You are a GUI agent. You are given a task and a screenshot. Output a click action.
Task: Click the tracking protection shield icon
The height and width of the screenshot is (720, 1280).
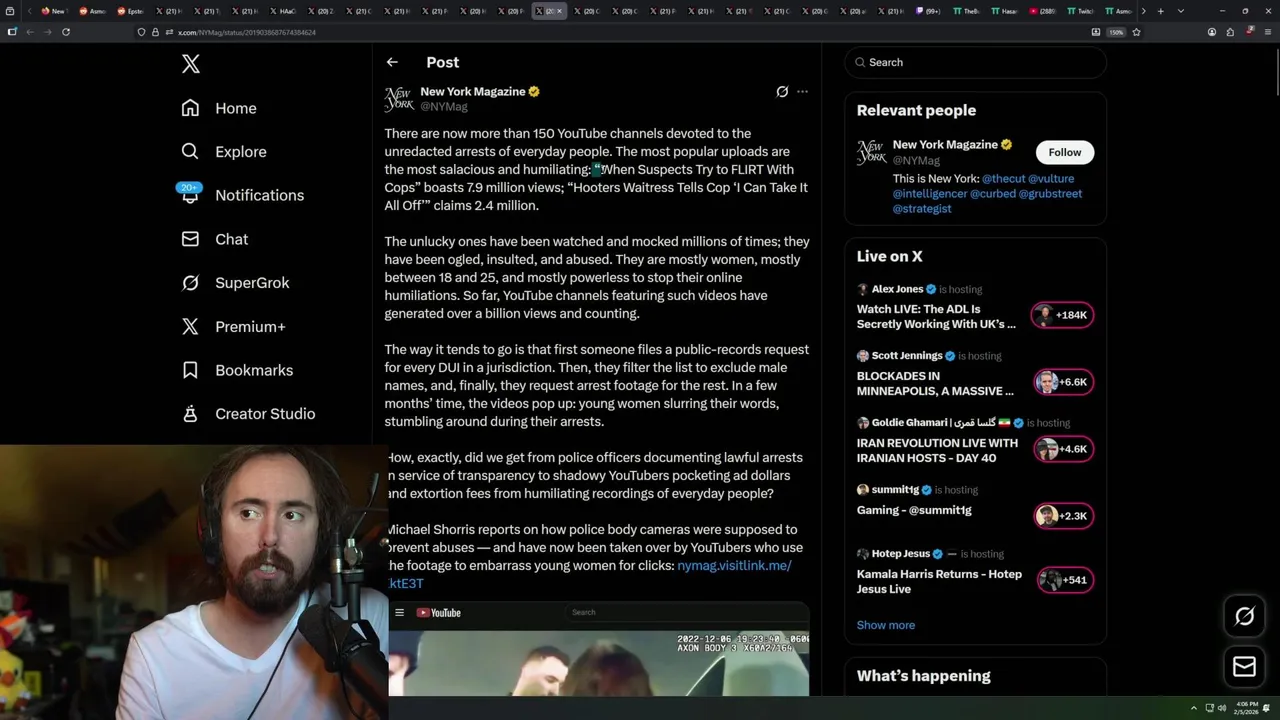(141, 32)
